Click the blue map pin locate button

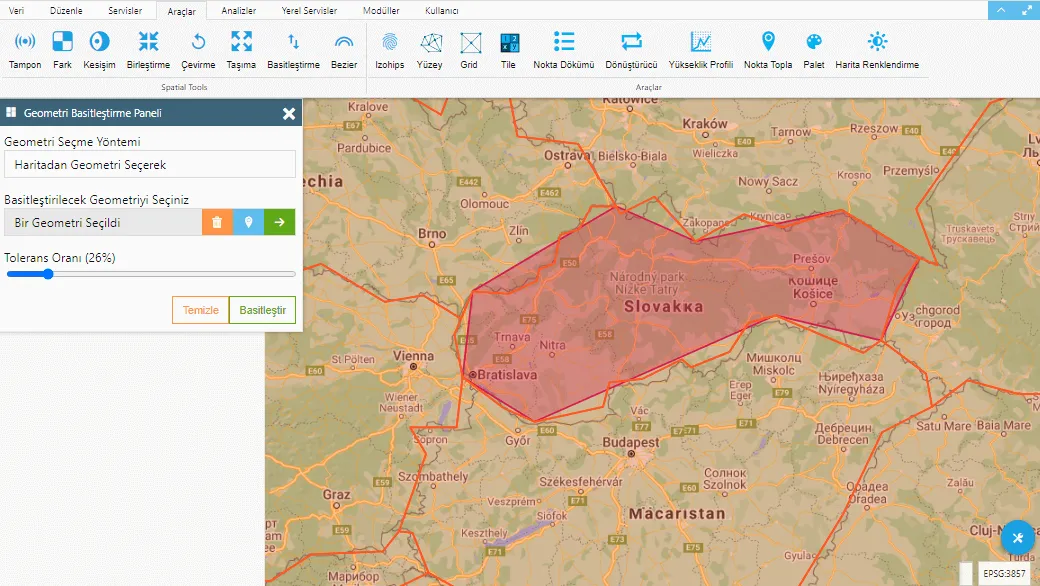click(249, 223)
